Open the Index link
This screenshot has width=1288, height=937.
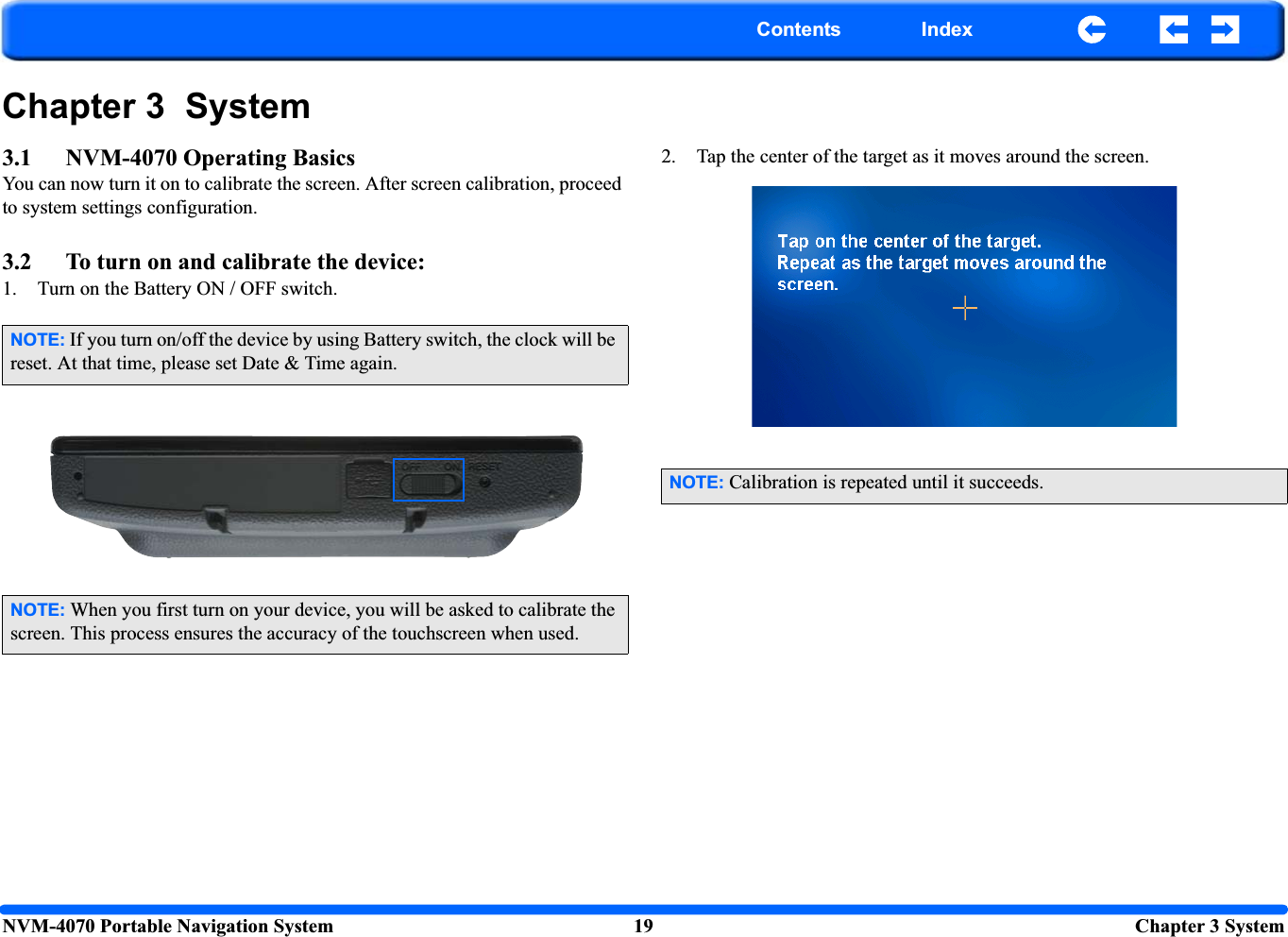(x=946, y=29)
